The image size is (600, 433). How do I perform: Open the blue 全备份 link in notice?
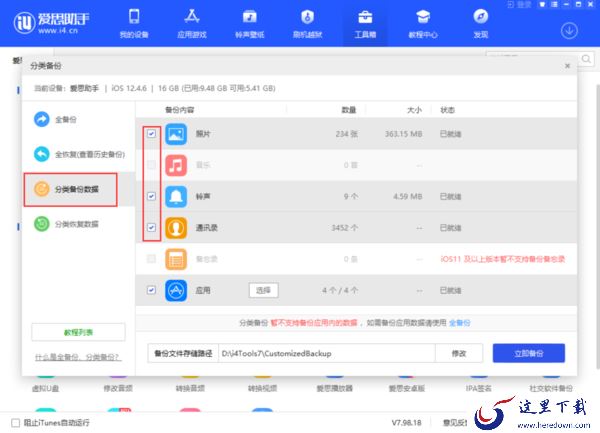tap(460, 323)
